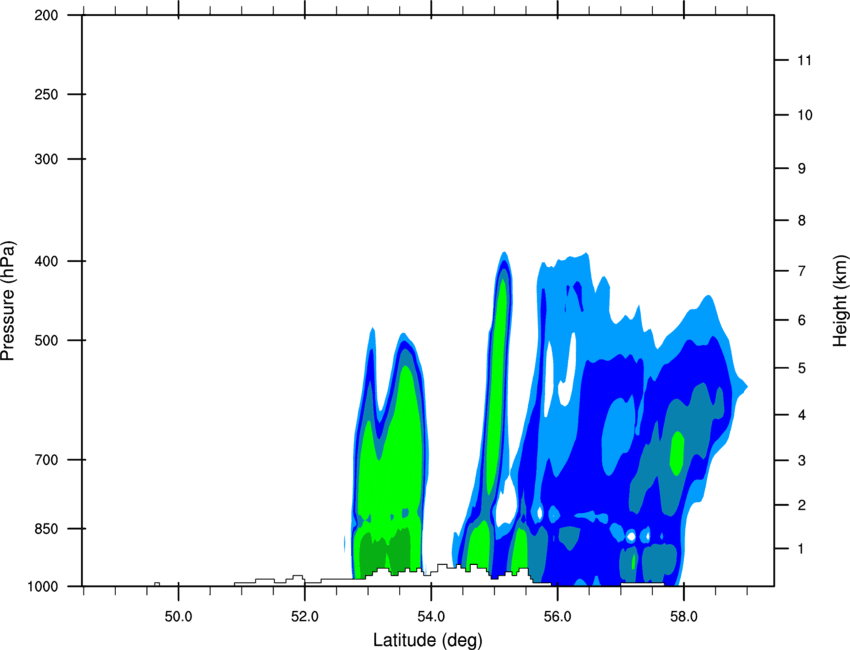Pick the 5 km height label
Image resolution: width=850 pixels, height=650 pixels.
(x=802, y=369)
